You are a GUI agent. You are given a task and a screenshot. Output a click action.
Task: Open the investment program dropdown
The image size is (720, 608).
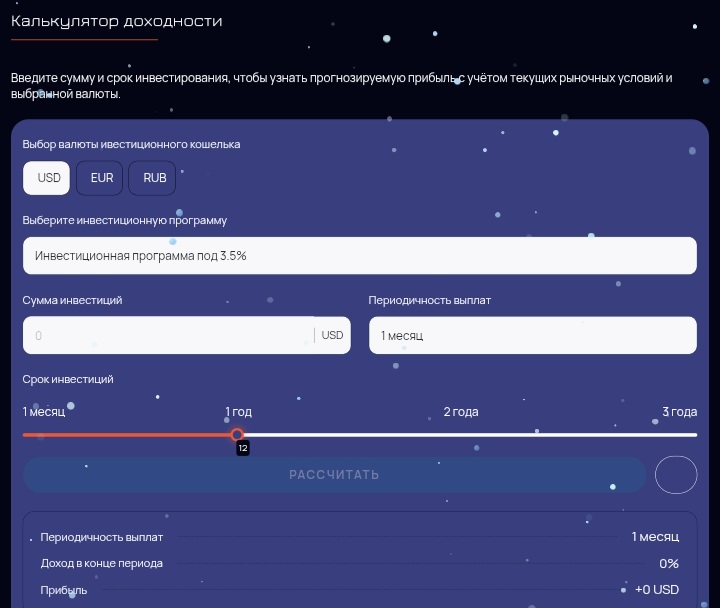359,256
